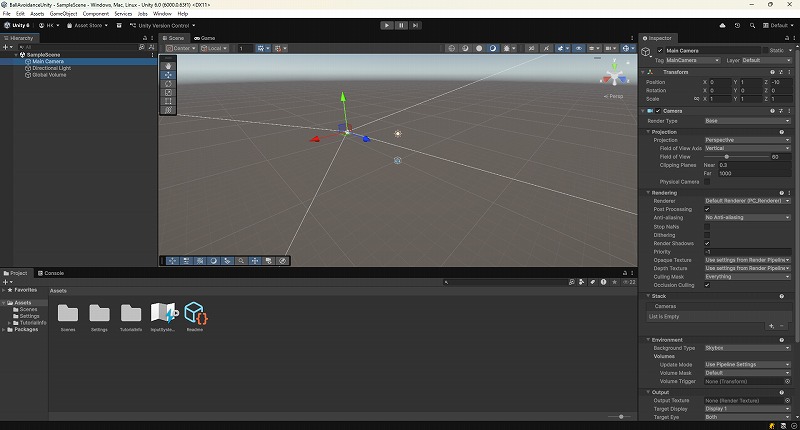
Task: Click the Step frame button
Action: [x=415, y=25]
